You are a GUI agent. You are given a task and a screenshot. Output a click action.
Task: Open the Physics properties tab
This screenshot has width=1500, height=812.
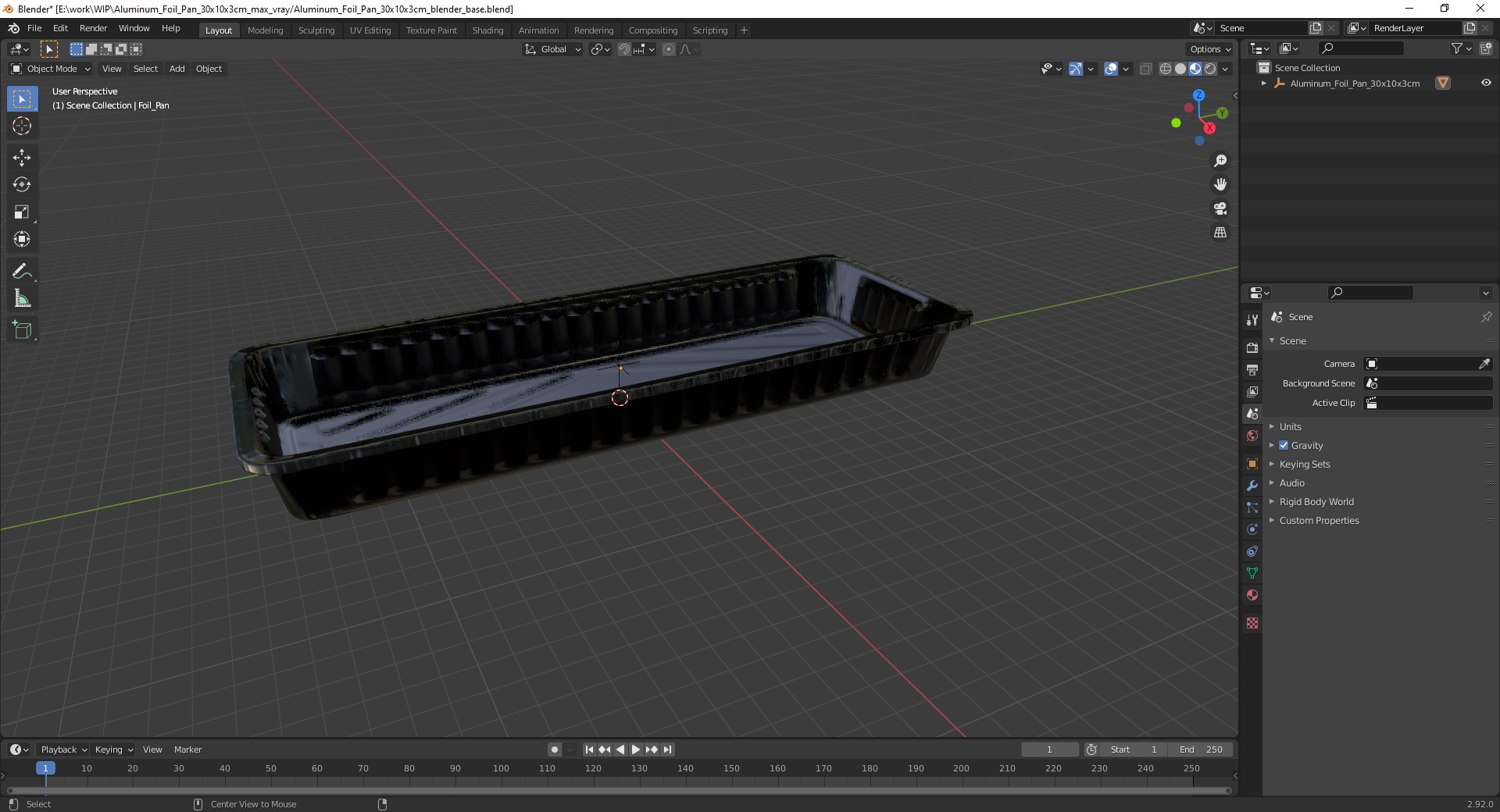[x=1252, y=529]
